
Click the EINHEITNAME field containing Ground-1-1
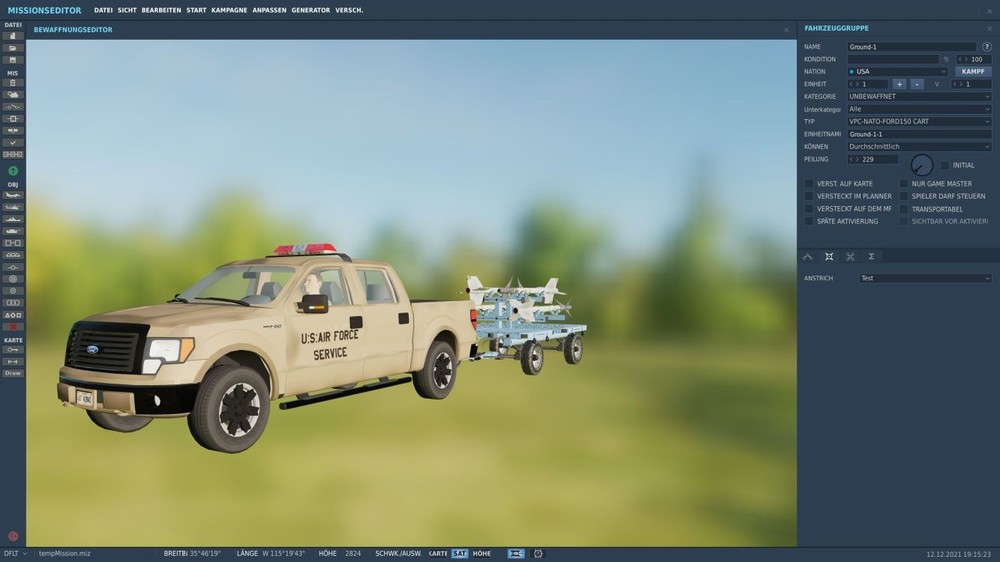click(x=919, y=134)
